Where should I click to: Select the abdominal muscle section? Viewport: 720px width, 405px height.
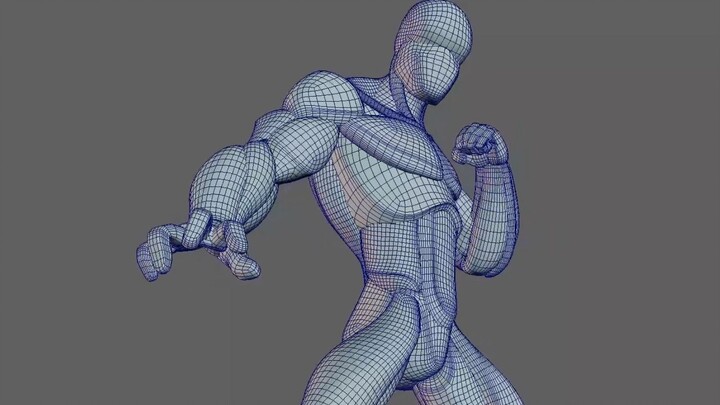pos(415,250)
